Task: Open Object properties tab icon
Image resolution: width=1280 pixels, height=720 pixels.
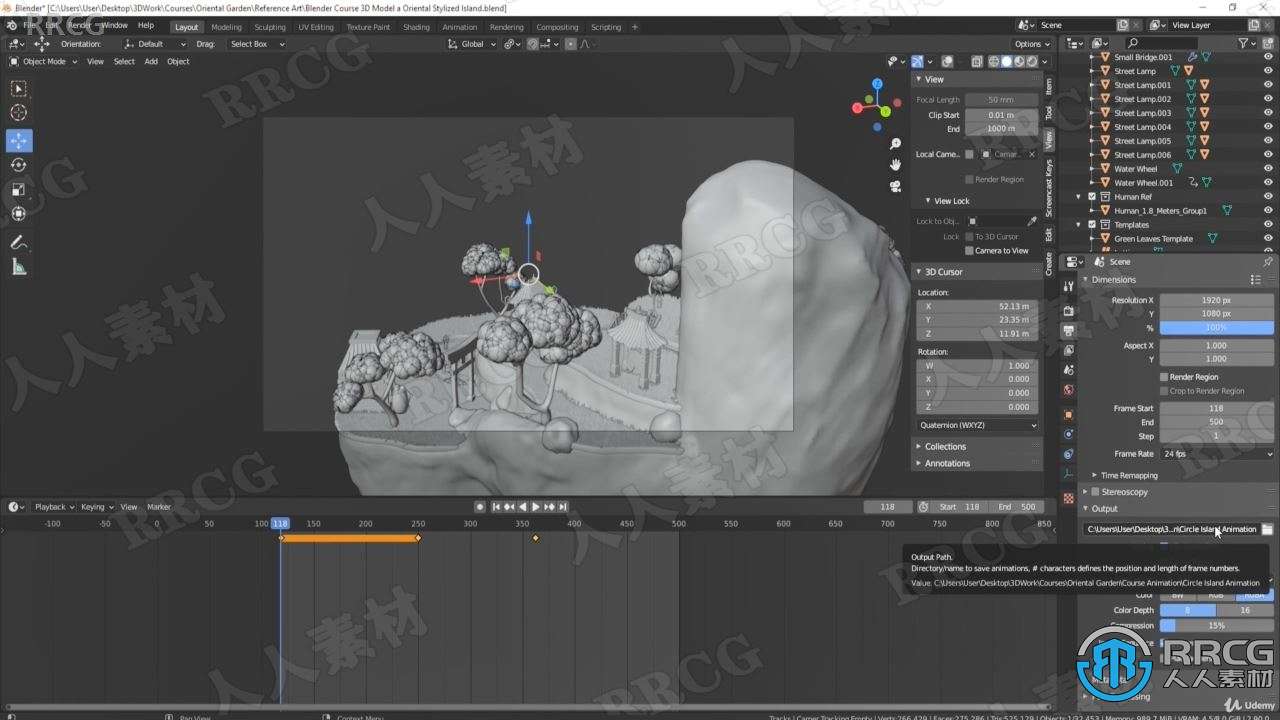Action: (1068, 414)
